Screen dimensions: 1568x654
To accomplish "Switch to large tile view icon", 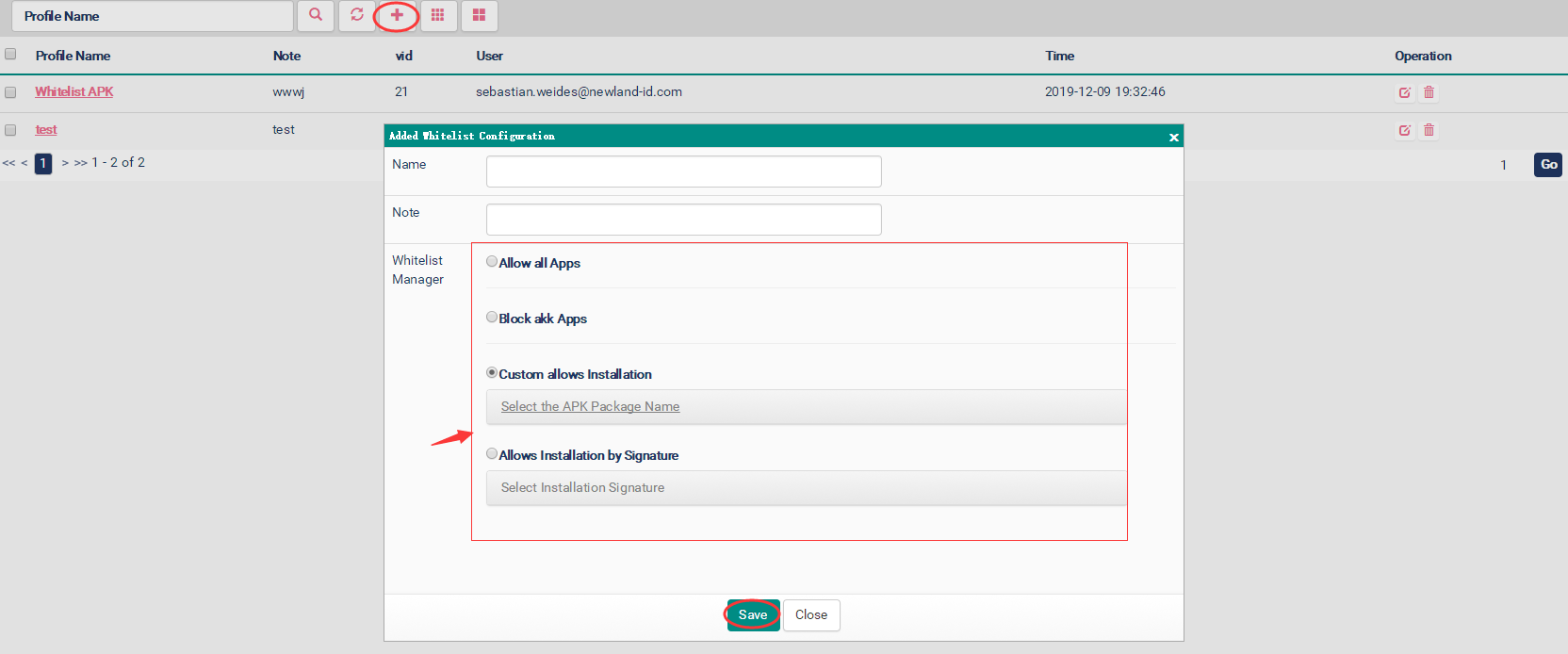I will coord(479,15).
